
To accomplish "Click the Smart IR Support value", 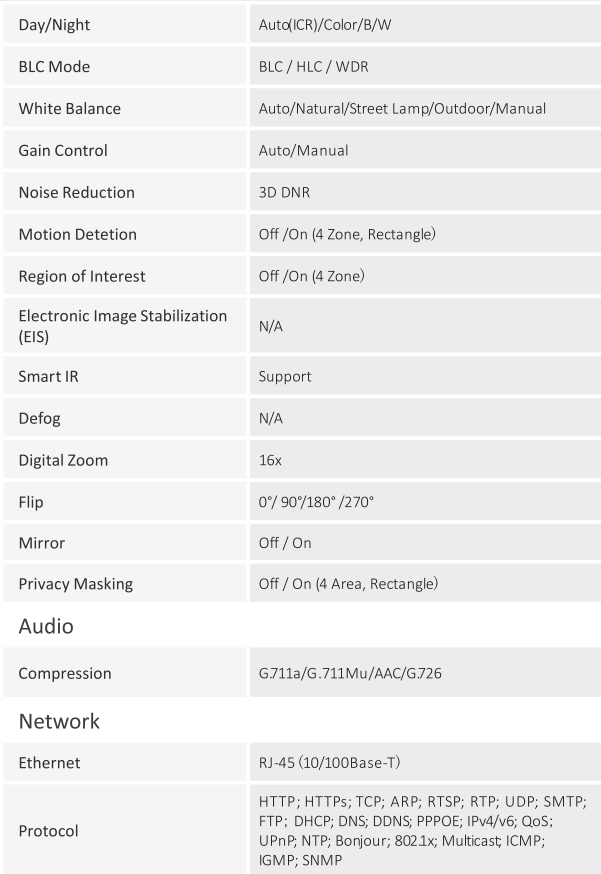I will 285,377.
